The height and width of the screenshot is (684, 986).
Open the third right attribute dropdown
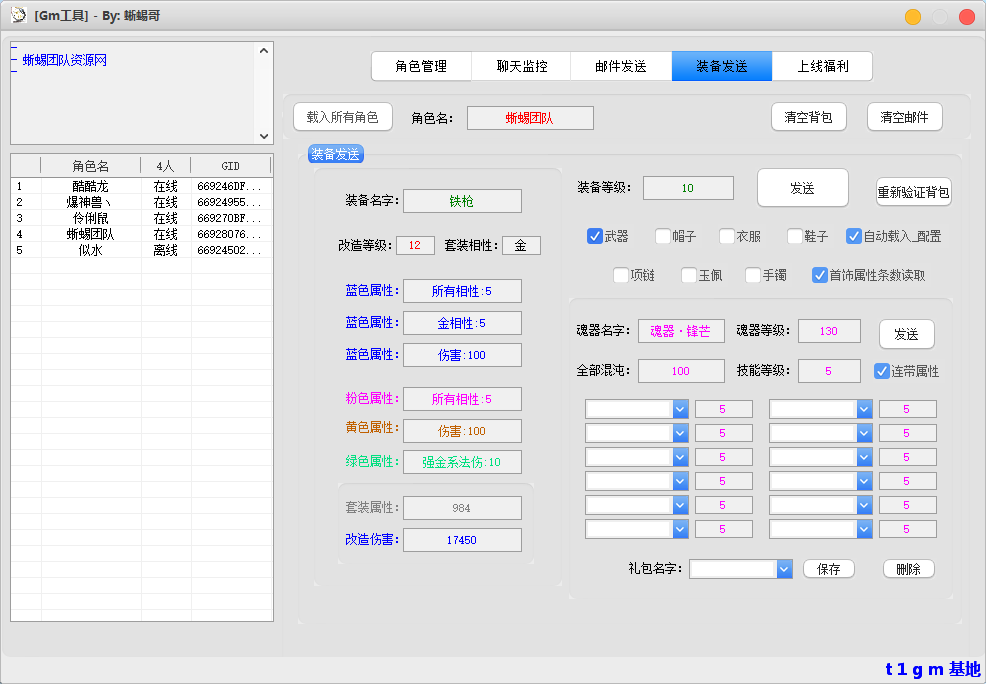864,457
